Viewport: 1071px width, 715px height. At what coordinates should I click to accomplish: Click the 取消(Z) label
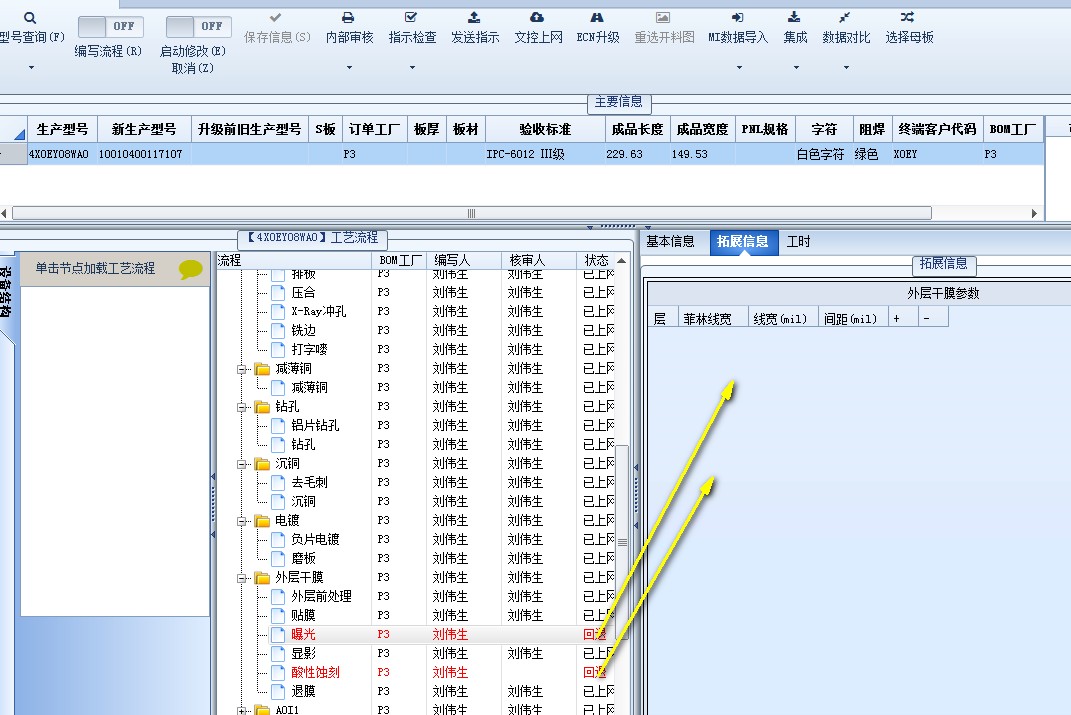[x=193, y=68]
